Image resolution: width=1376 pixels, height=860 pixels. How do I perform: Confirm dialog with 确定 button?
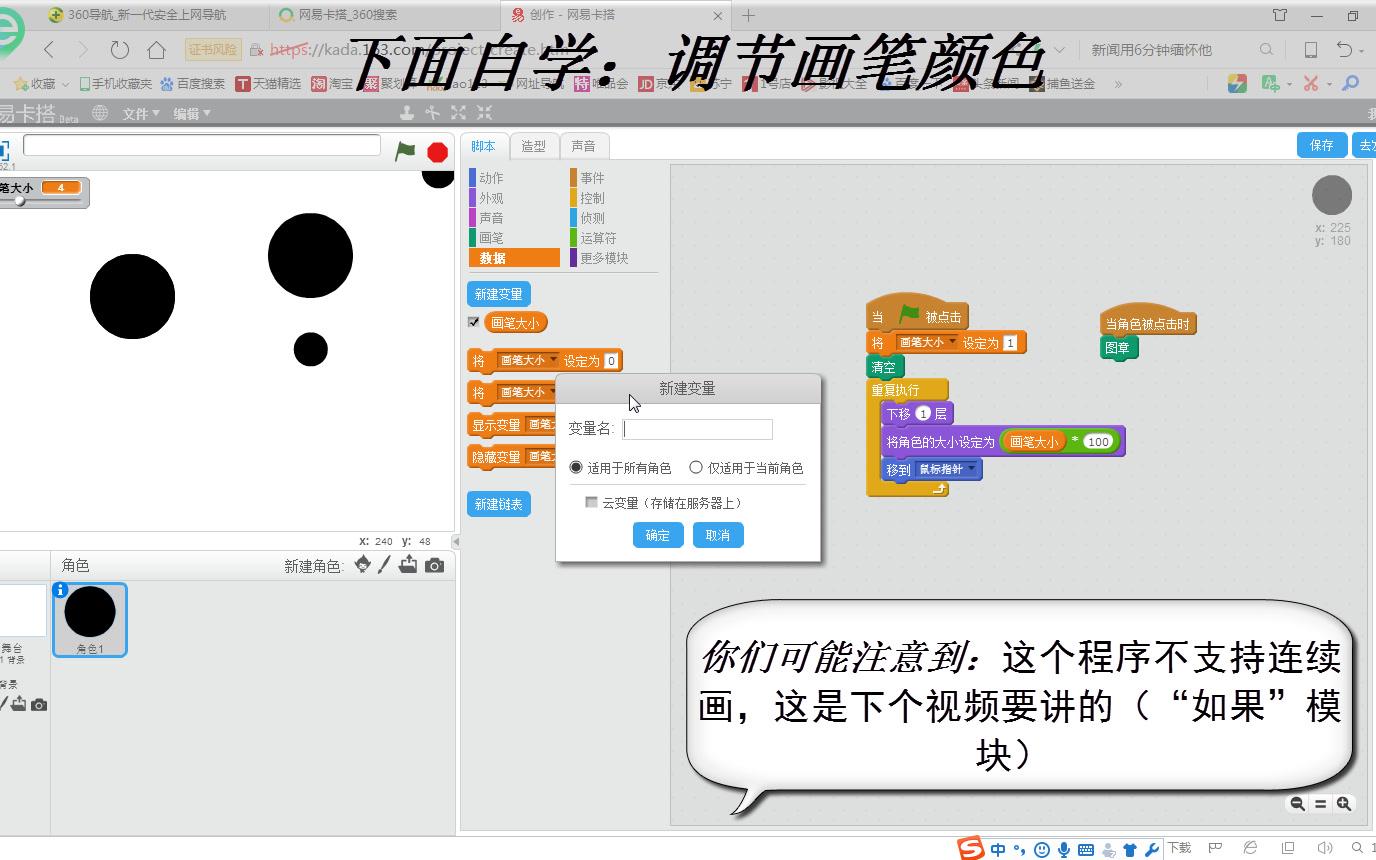[x=658, y=535]
